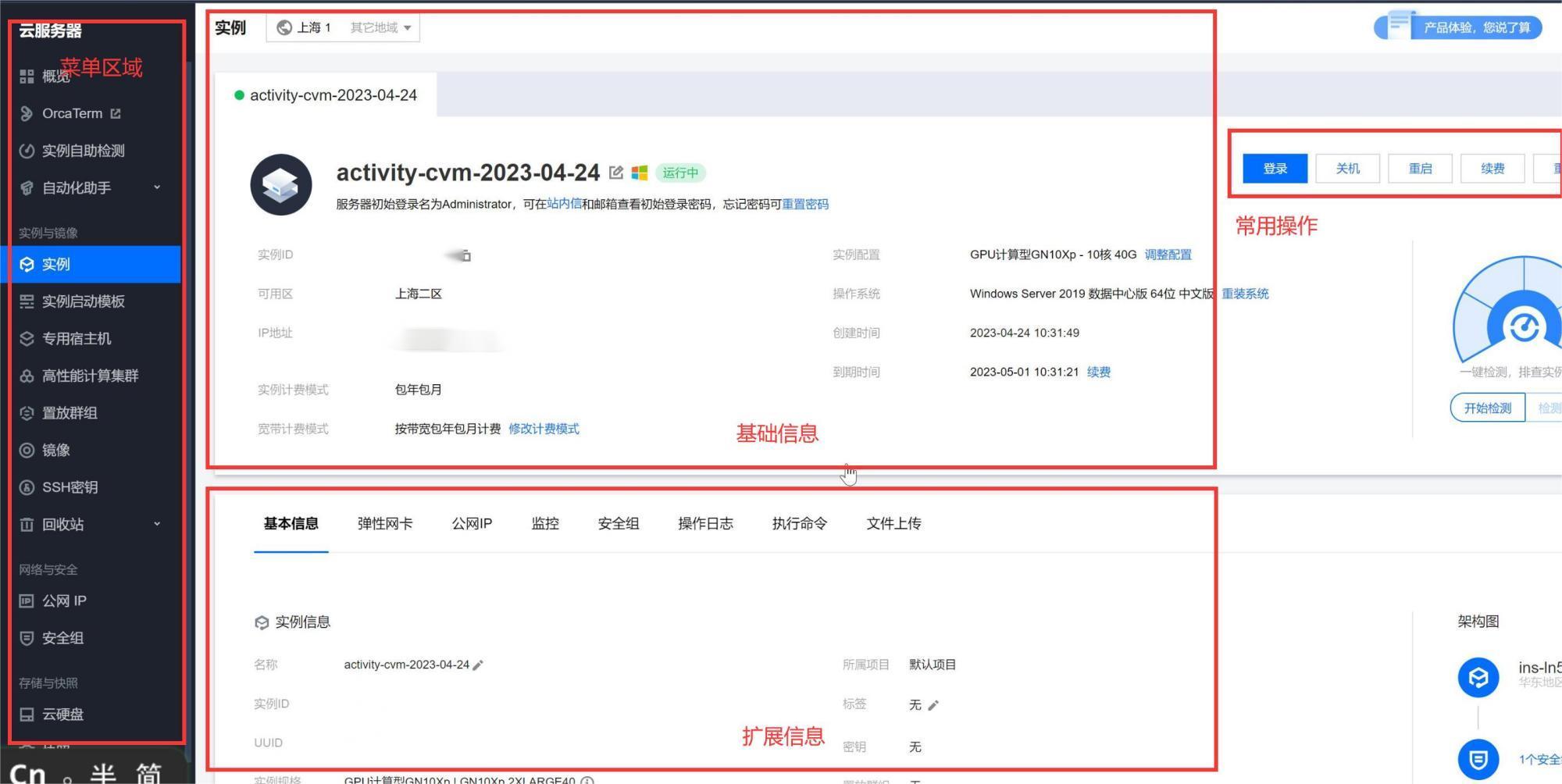Click the 重启 button

coord(1420,169)
